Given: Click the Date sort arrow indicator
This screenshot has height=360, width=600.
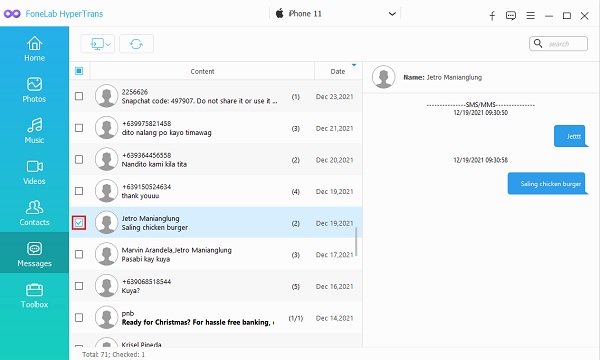Looking at the screenshot, I should click(354, 65).
